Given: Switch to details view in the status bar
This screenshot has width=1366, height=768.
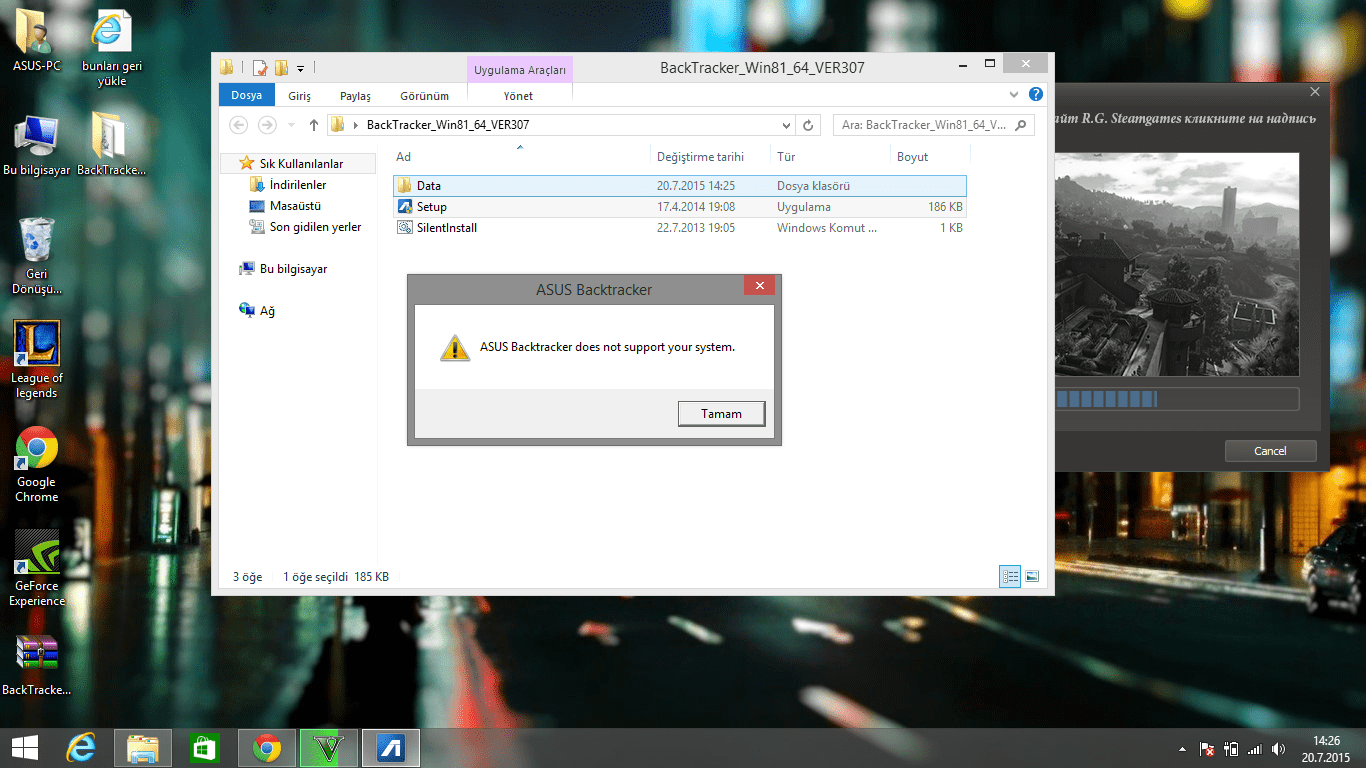Looking at the screenshot, I should (x=1010, y=576).
